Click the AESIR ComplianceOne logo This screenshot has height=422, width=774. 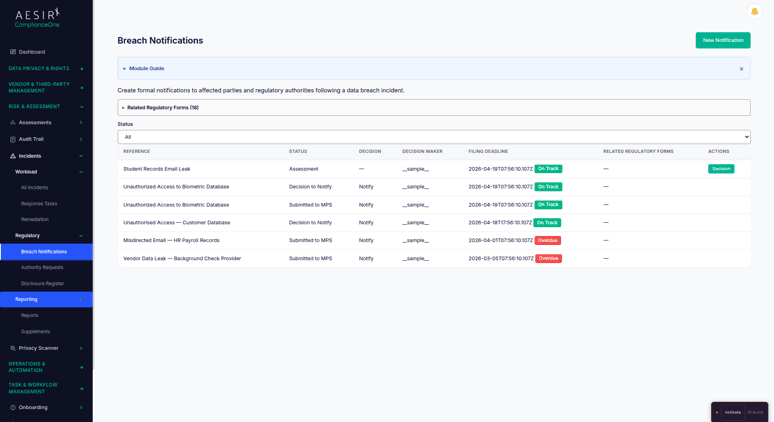(37, 18)
